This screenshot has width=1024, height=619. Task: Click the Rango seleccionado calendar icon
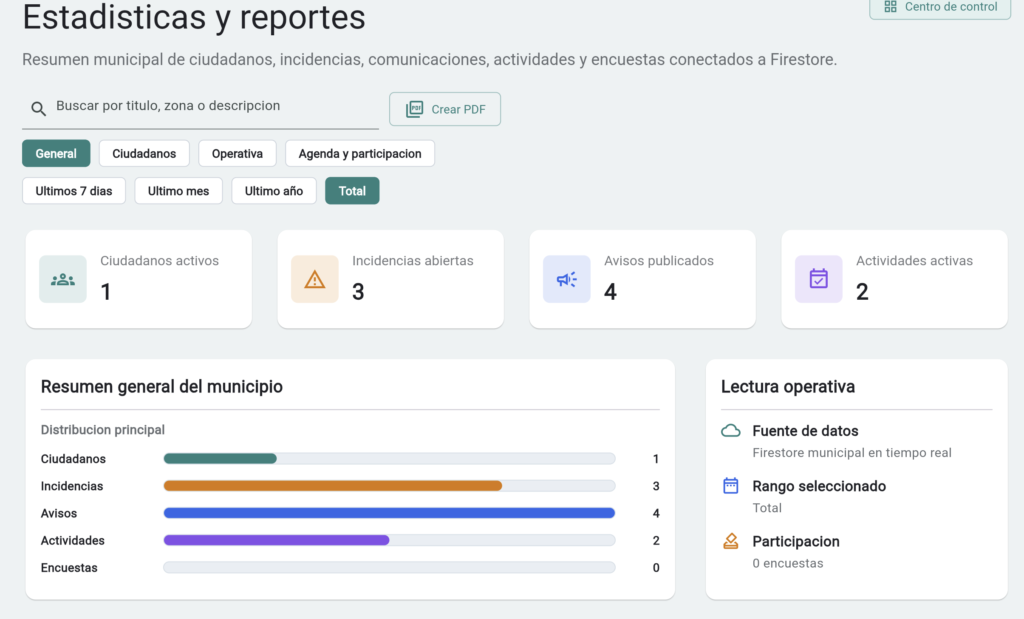[731, 486]
